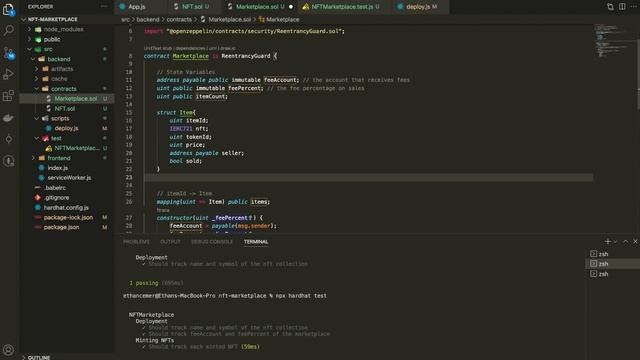Click the unsaved dot on Marketplace.sol tab

click(x=291, y=7)
